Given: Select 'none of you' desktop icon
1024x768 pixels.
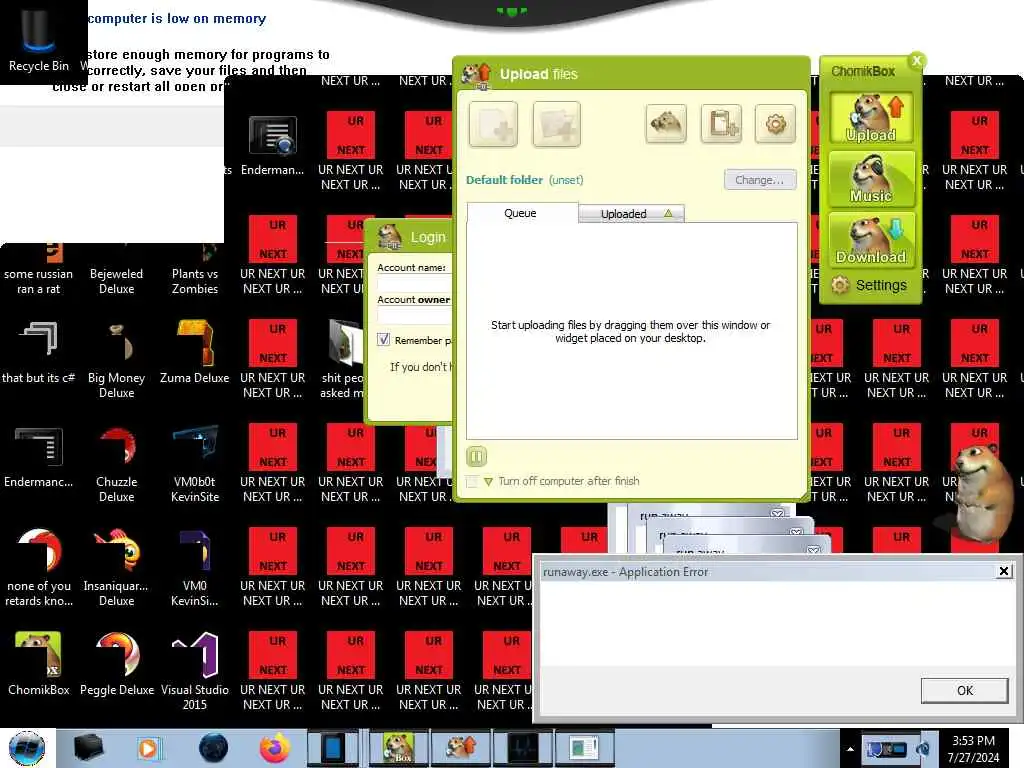Looking at the screenshot, I should click(39, 568).
